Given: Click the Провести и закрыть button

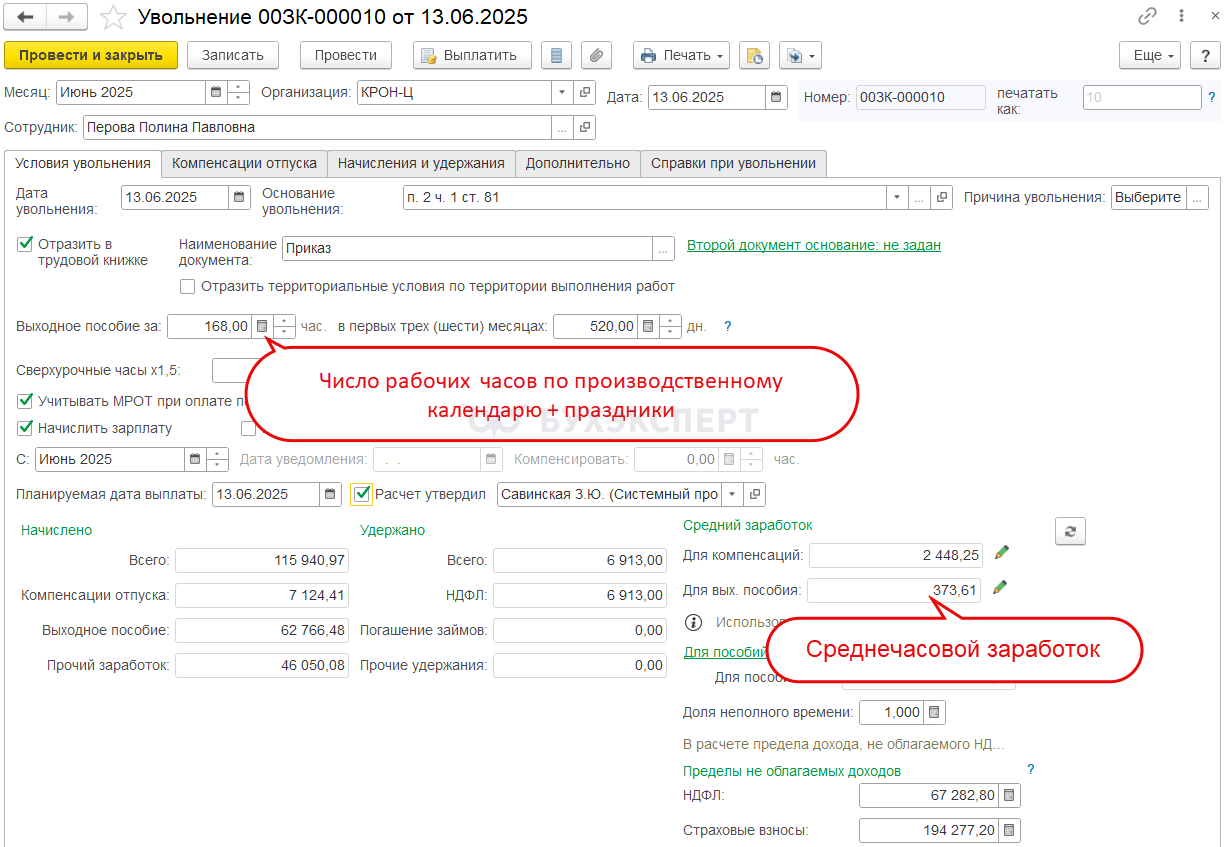Looking at the screenshot, I should point(91,55).
